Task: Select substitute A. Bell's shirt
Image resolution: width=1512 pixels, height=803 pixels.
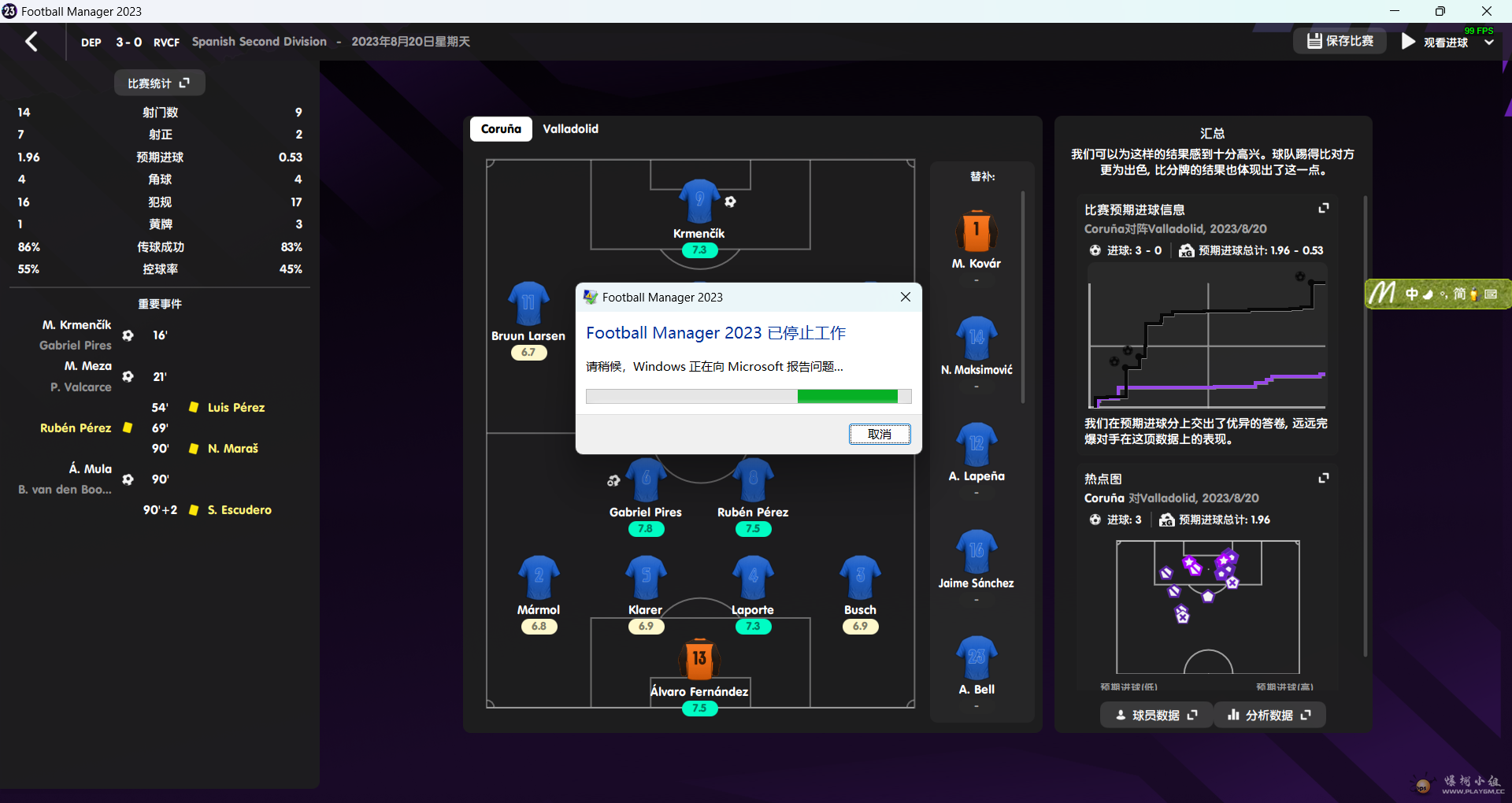Action: [x=976, y=658]
